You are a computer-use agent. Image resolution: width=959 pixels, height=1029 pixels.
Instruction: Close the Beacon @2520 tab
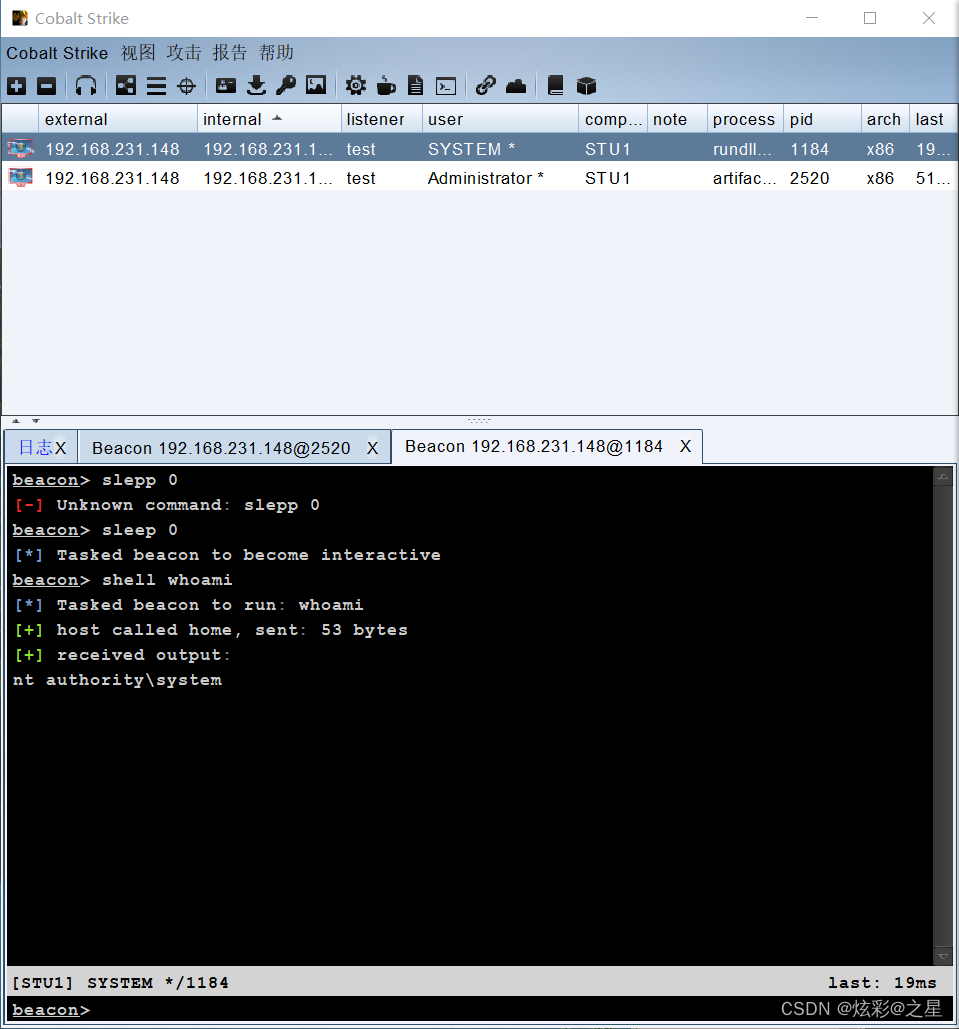point(372,448)
